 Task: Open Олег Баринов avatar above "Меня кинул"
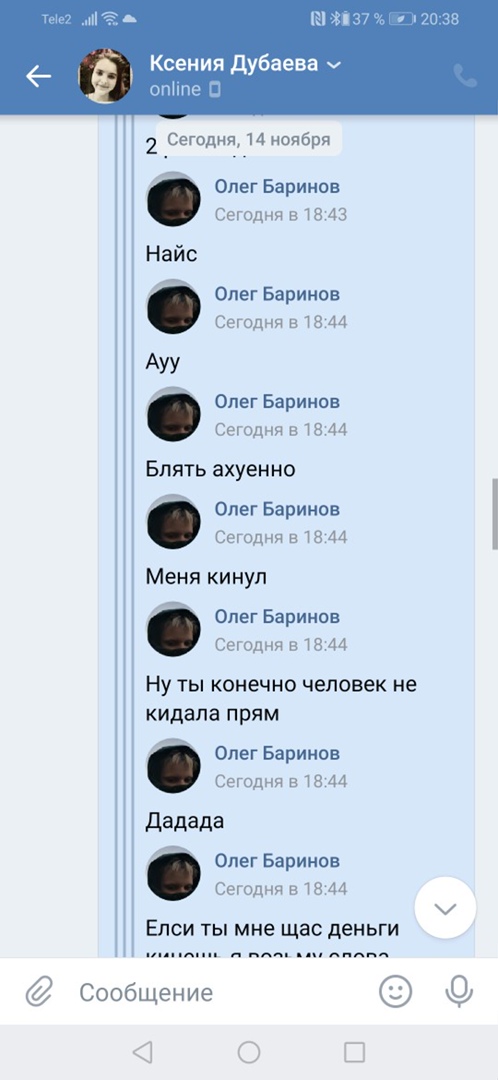tap(174, 521)
